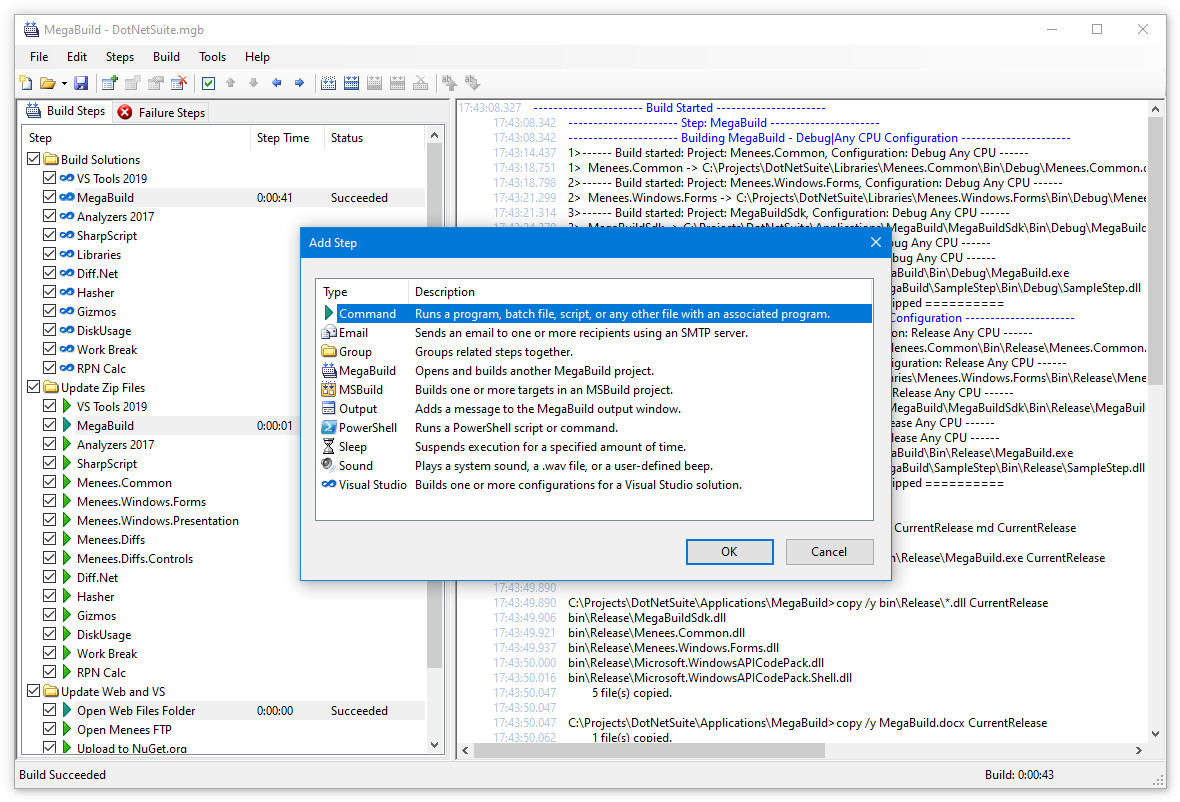This screenshot has width=1180, height=802.
Task: Pick the Visual Studio step type
Action: pos(372,484)
